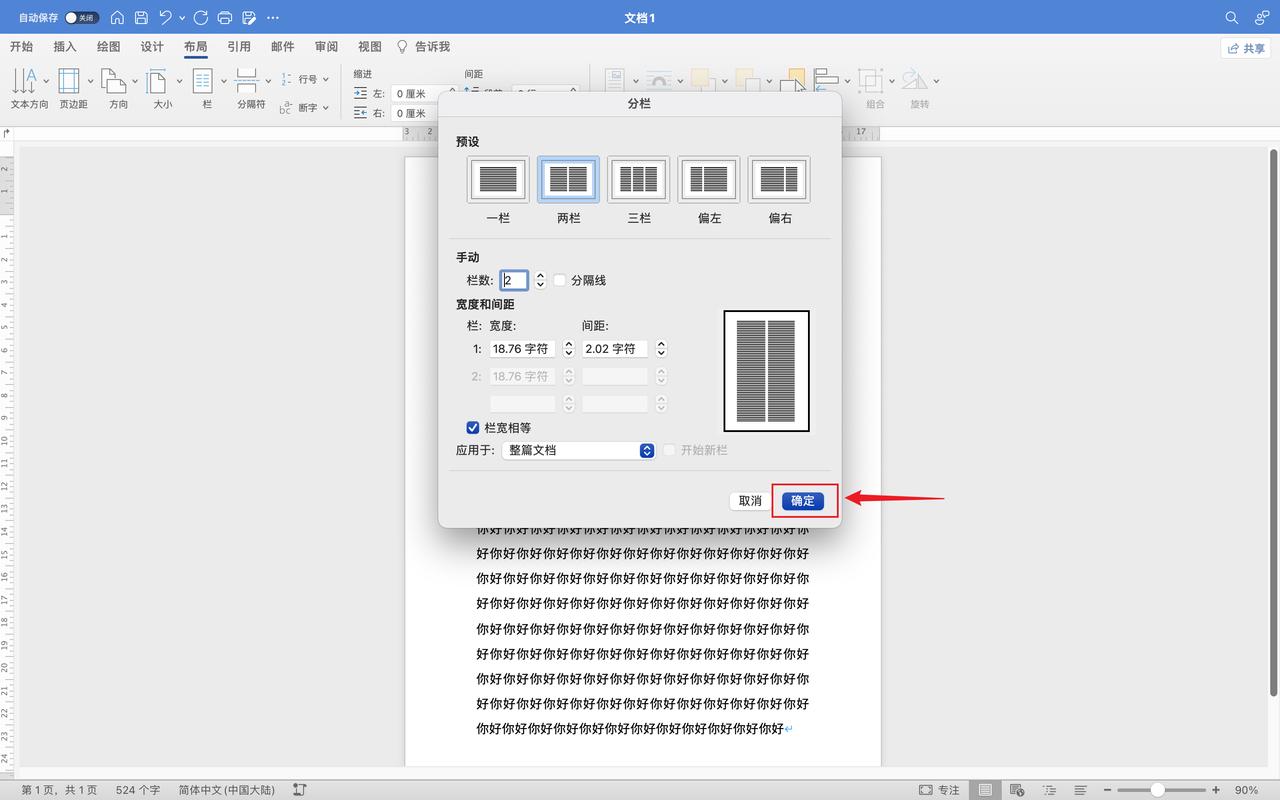Open the Insert (插入) tab

tap(65, 47)
